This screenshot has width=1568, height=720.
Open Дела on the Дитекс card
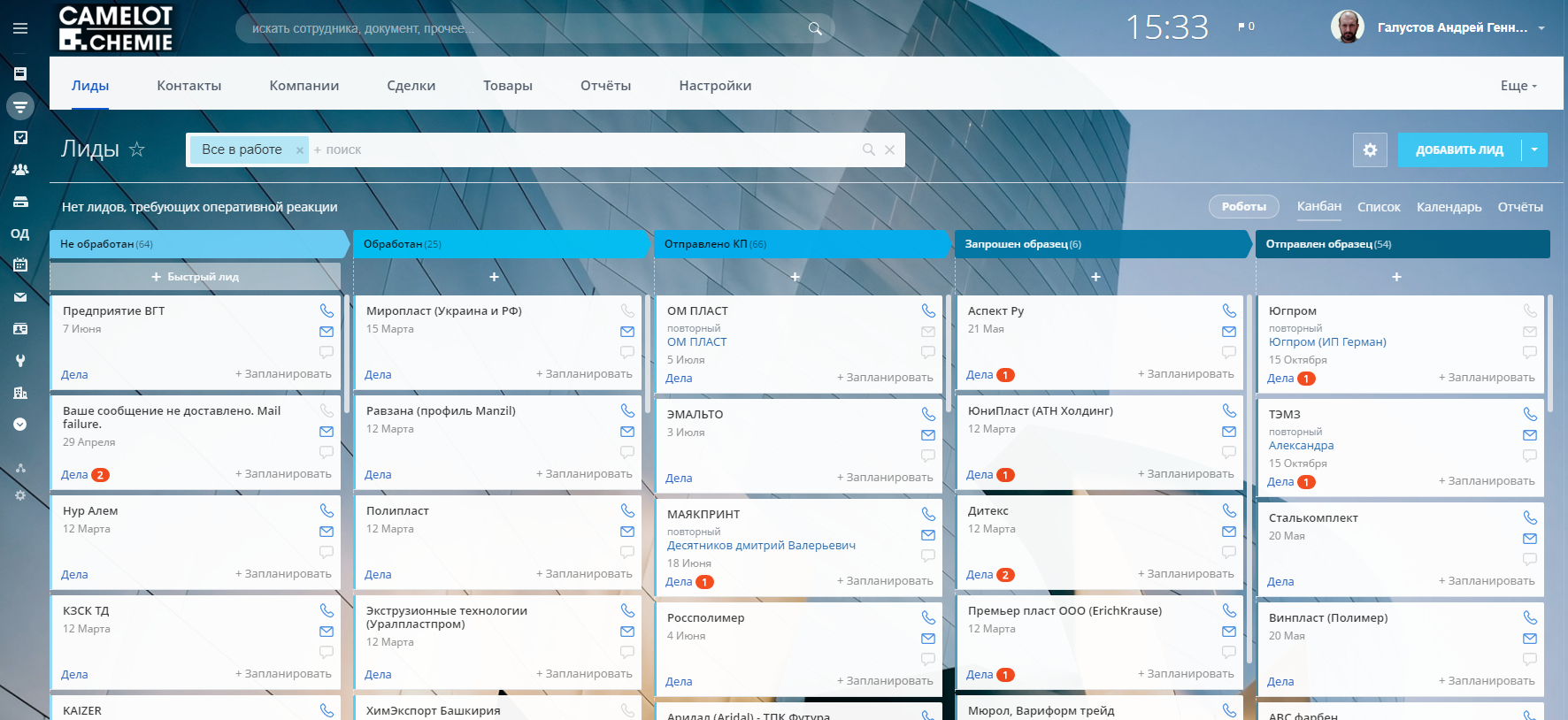click(980, 575)
